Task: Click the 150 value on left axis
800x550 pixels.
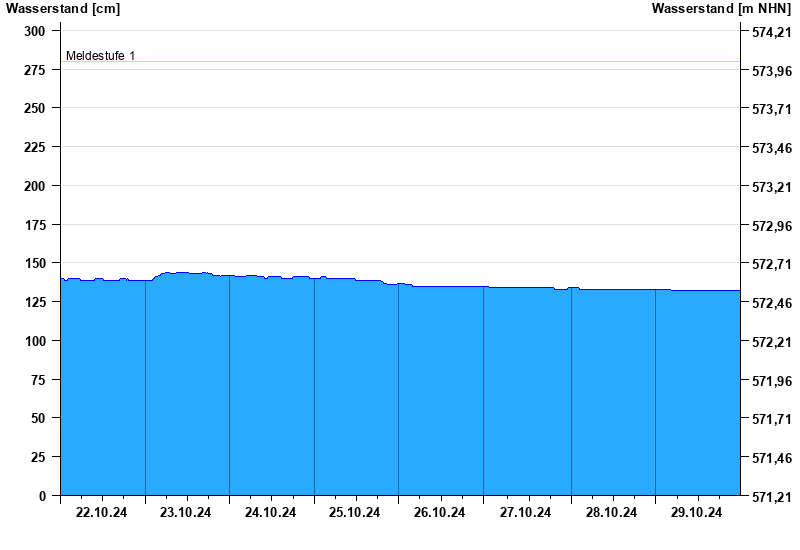Action: [x=35, y=263]
